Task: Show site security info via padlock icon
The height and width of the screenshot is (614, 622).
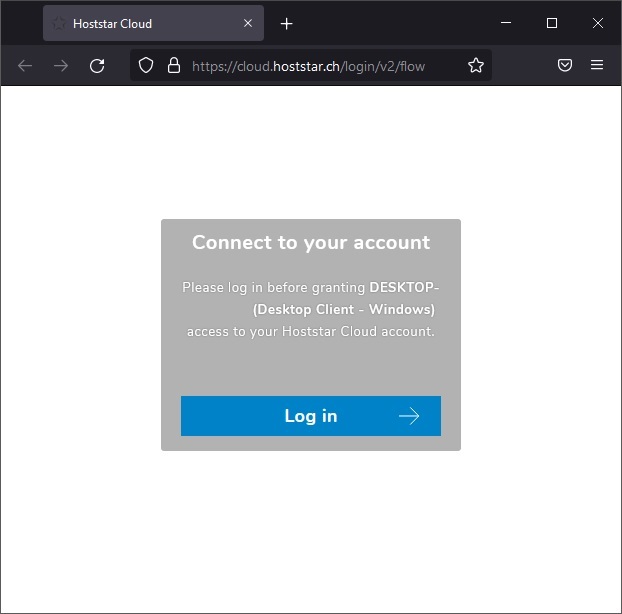Action: point(174,65)
